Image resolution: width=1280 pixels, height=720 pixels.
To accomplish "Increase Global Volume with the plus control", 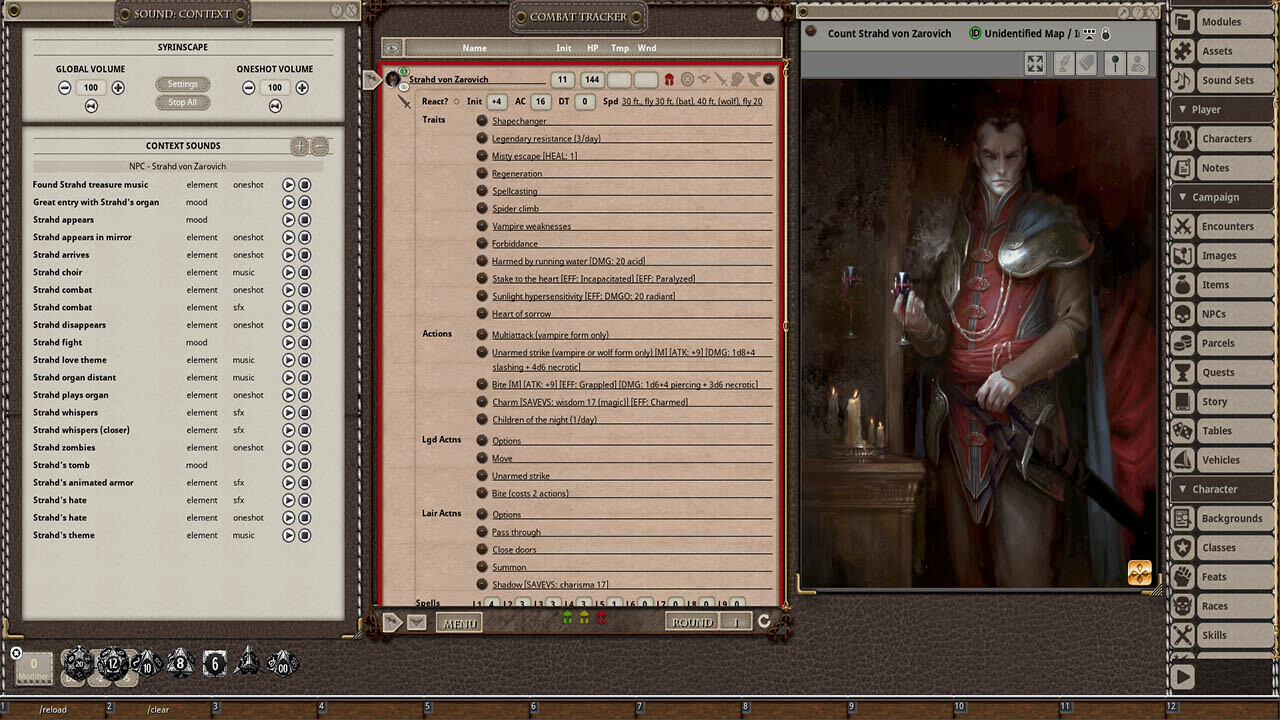I will [x=118, y=87].
